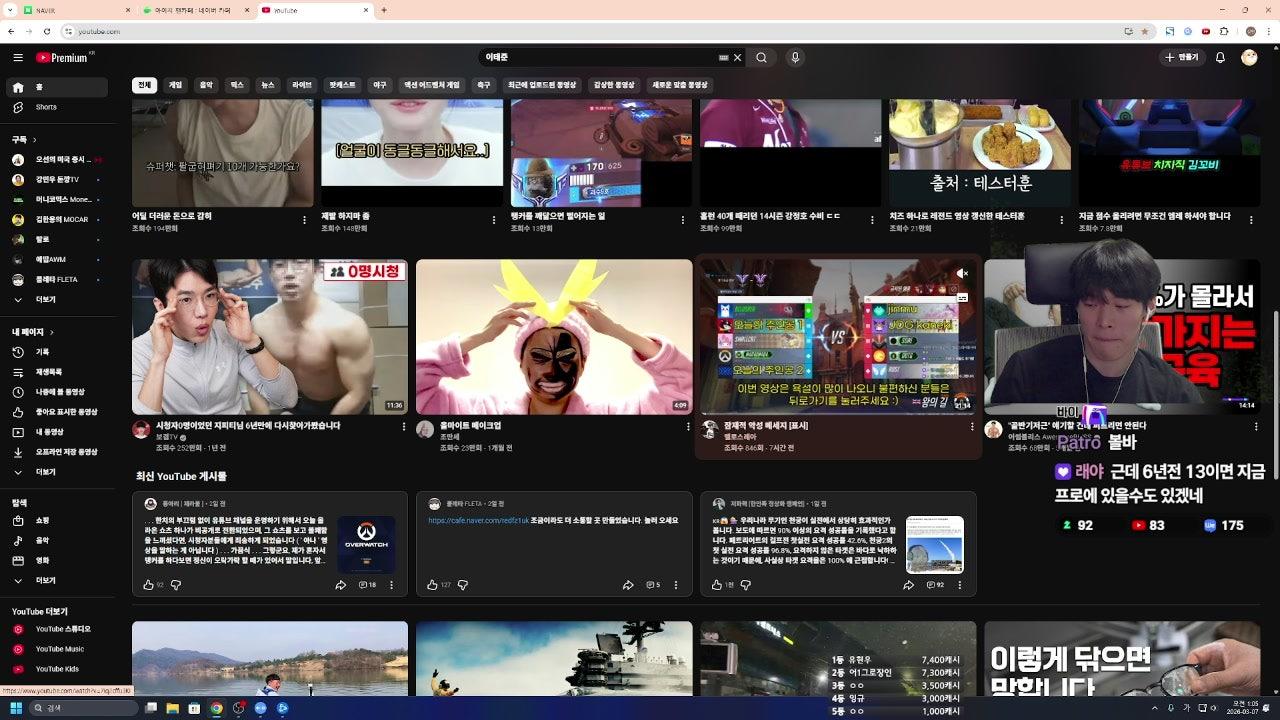The height and width of the screenshot is (720, 1280).
Task: Open the three-dot menu on the 홀마이트 메이크업 video
Action: [687, 426]
